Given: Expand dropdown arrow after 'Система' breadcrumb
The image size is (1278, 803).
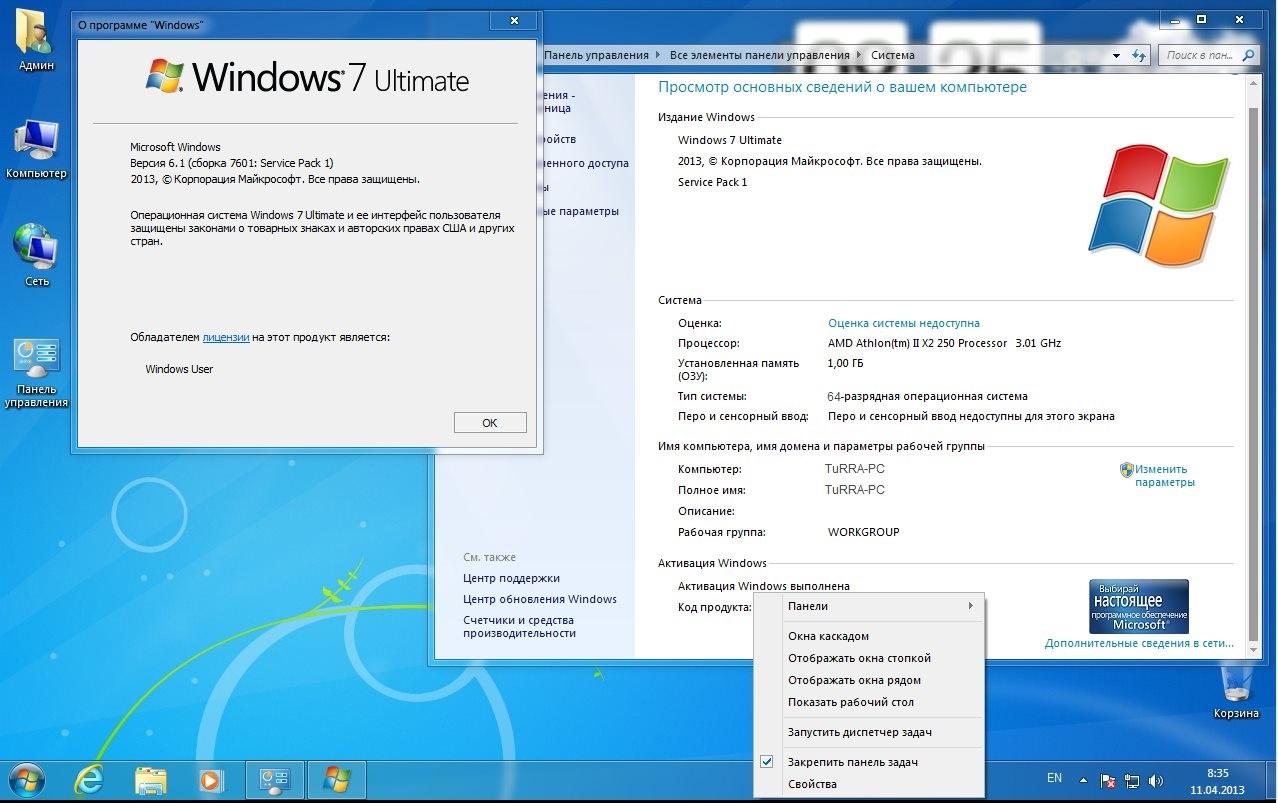Looking at the screenshot, I should (1116, 56).
